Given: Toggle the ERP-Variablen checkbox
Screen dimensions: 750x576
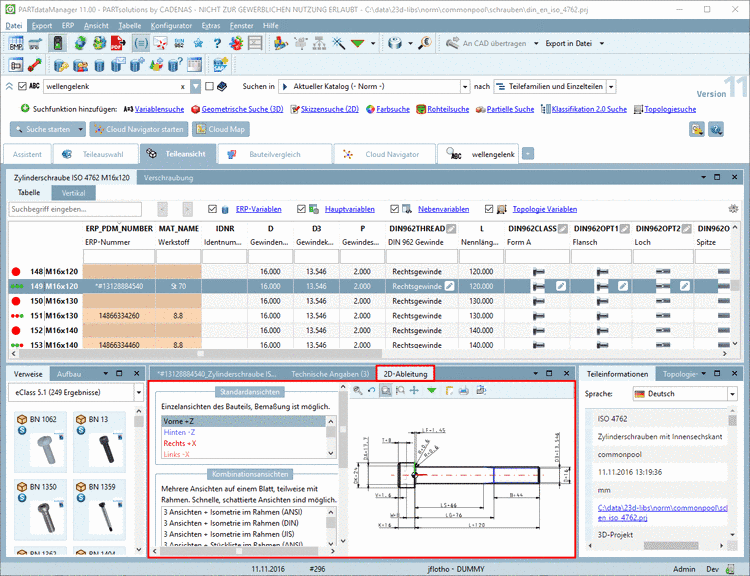Looking at the screenshot, I should point(212,209).
